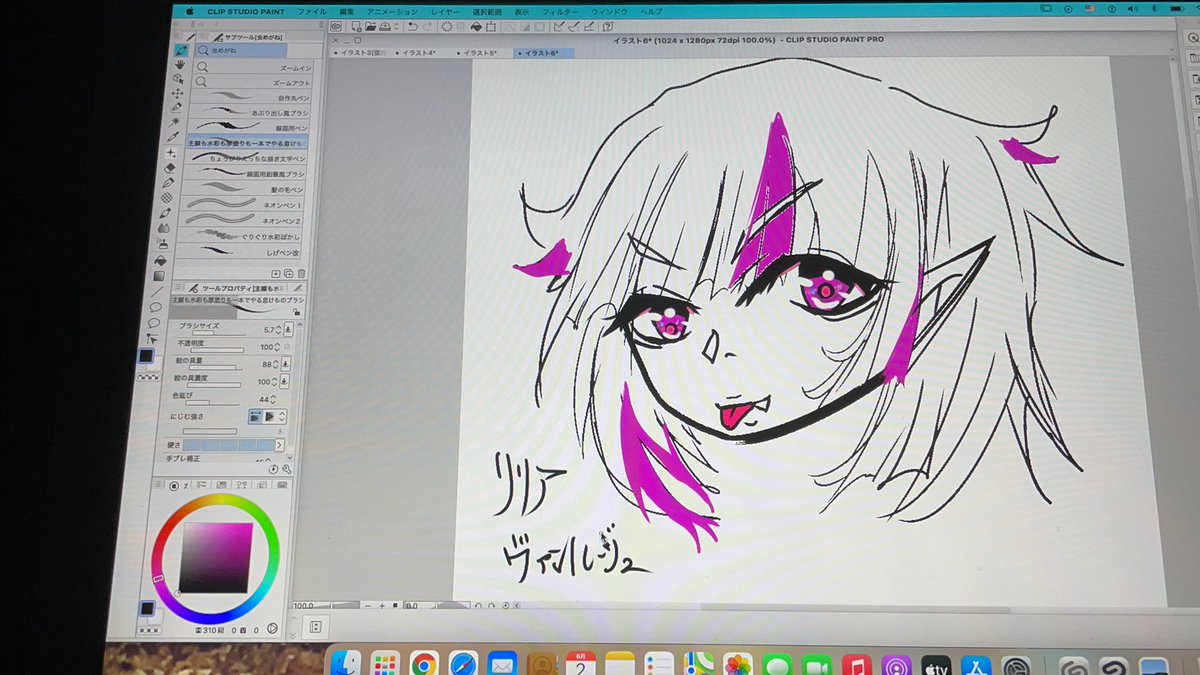Select the ネオンペン1 brush

pos(243,205)
